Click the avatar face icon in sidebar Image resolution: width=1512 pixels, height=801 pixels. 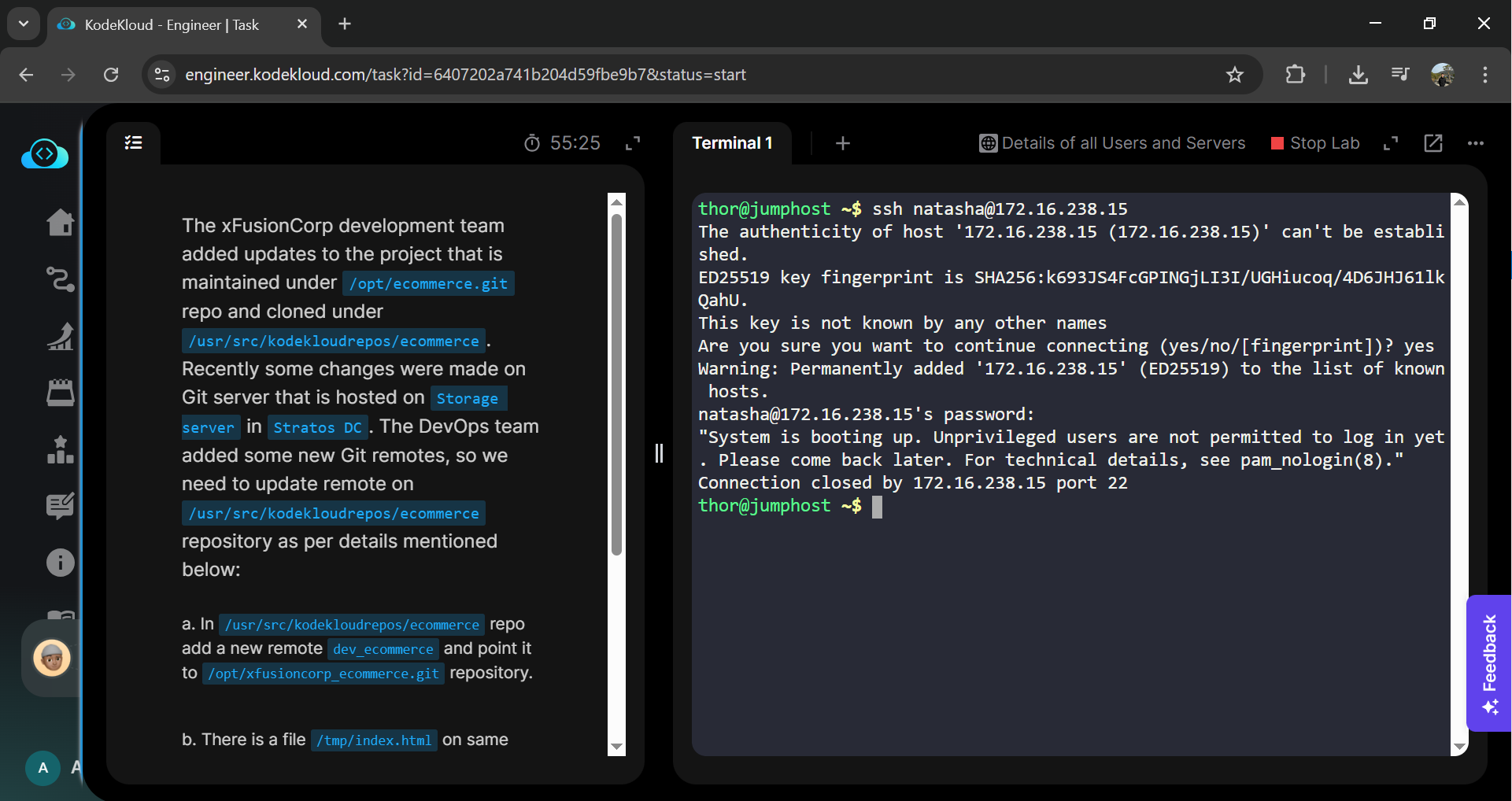click(x=52, y=658)
